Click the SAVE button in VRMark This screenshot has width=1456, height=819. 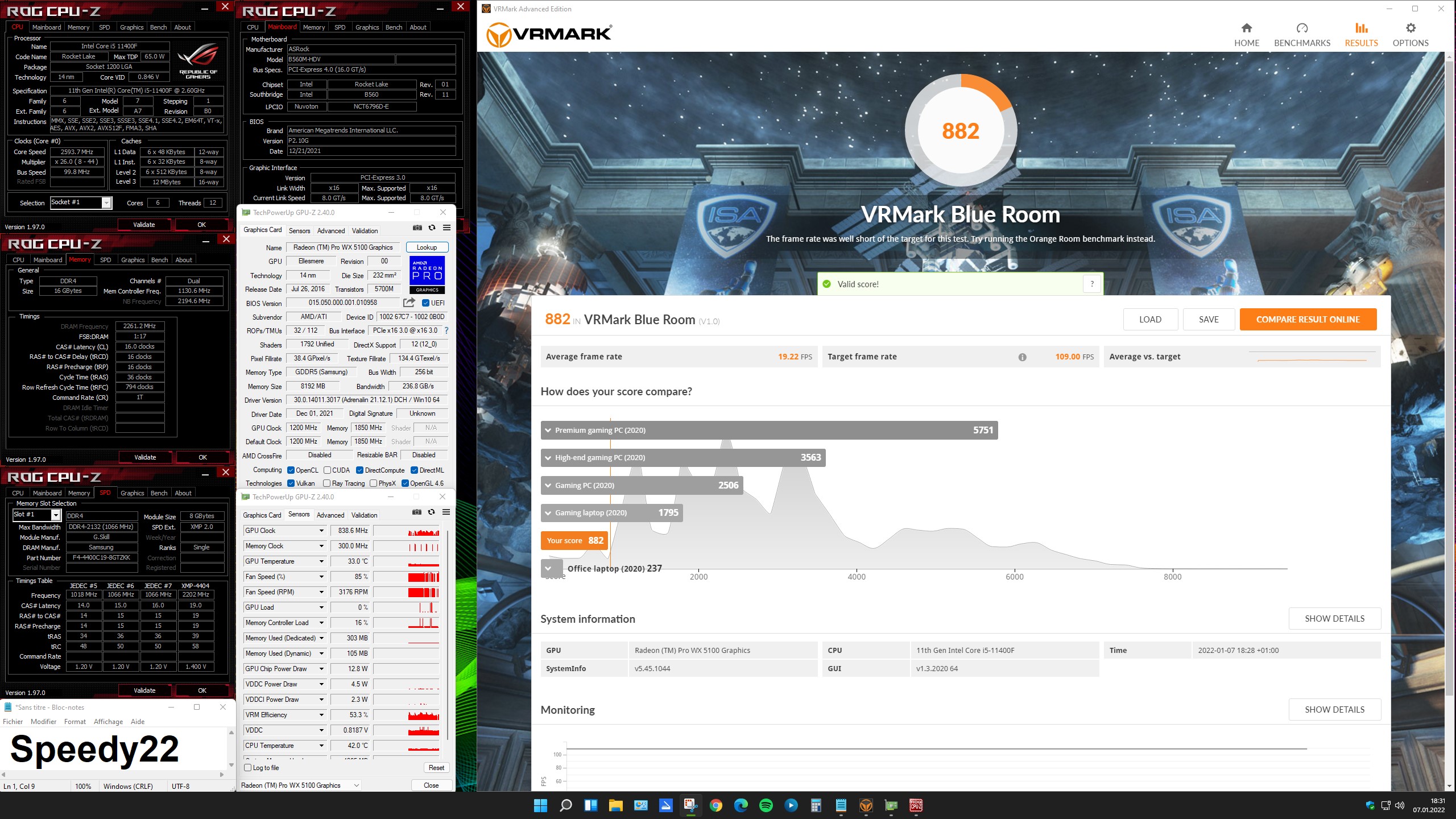(1209, 320)
